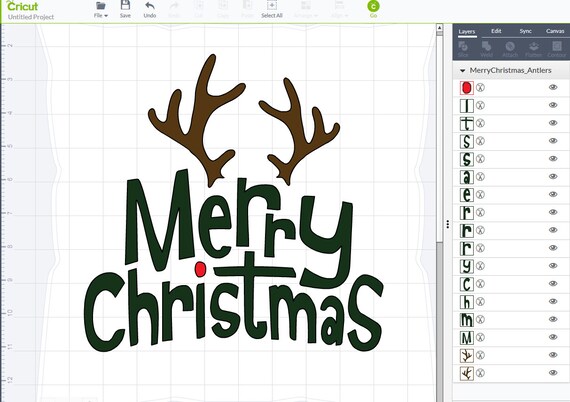Toggle visibility of letter e layer

pos(553,194)
